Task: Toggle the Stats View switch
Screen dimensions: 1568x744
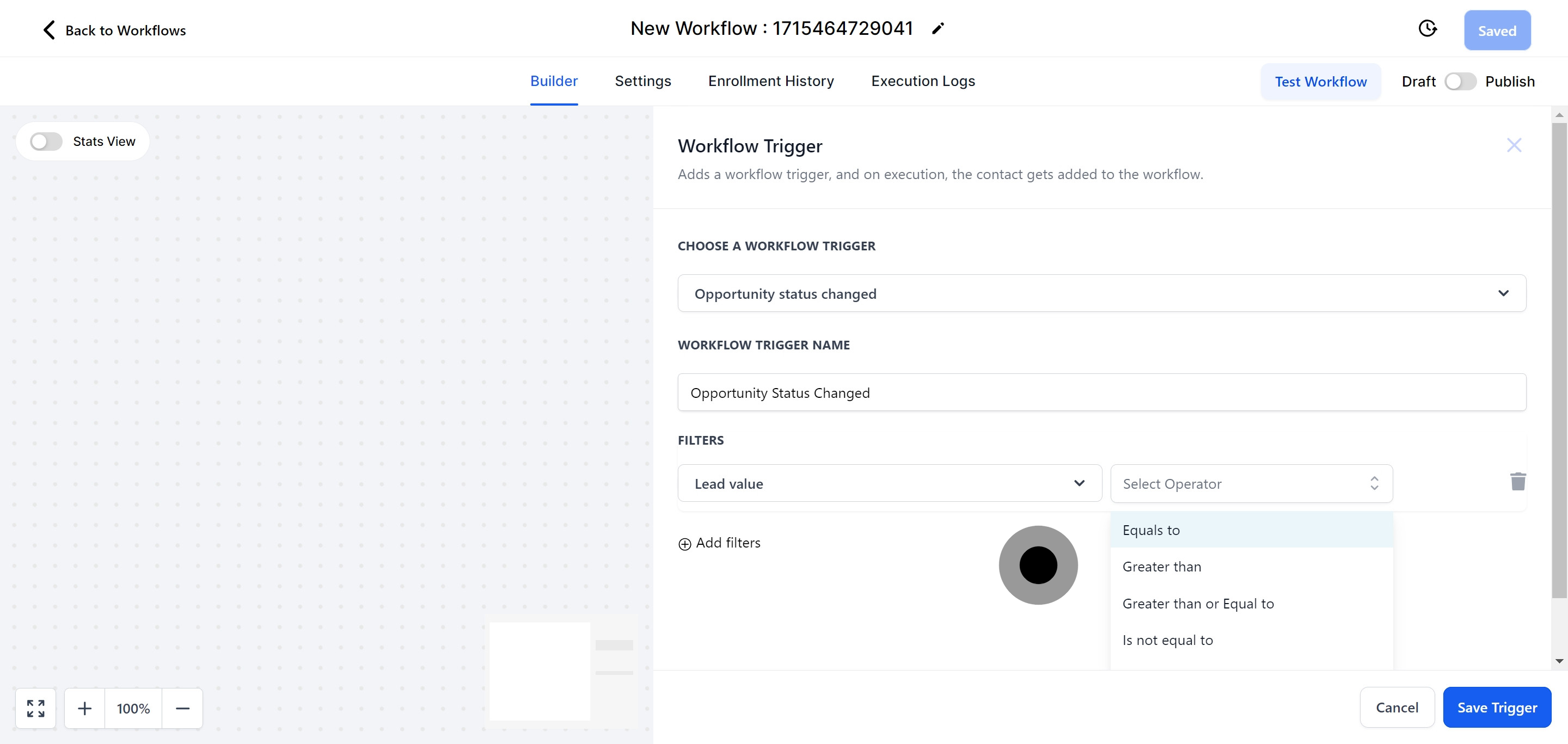Action: click(x=46, y=142)
